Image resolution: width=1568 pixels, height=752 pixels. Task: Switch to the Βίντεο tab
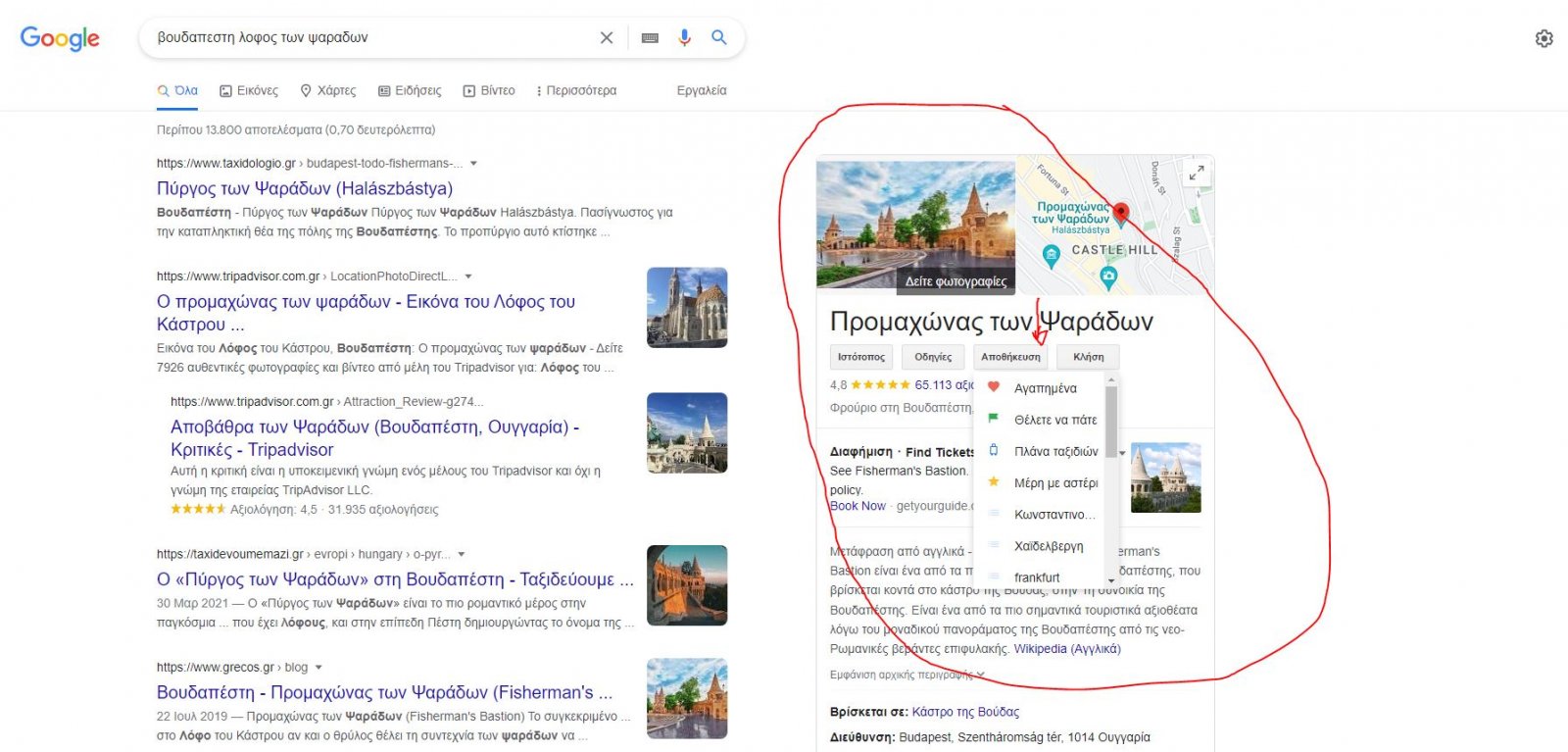click(489, 90)
